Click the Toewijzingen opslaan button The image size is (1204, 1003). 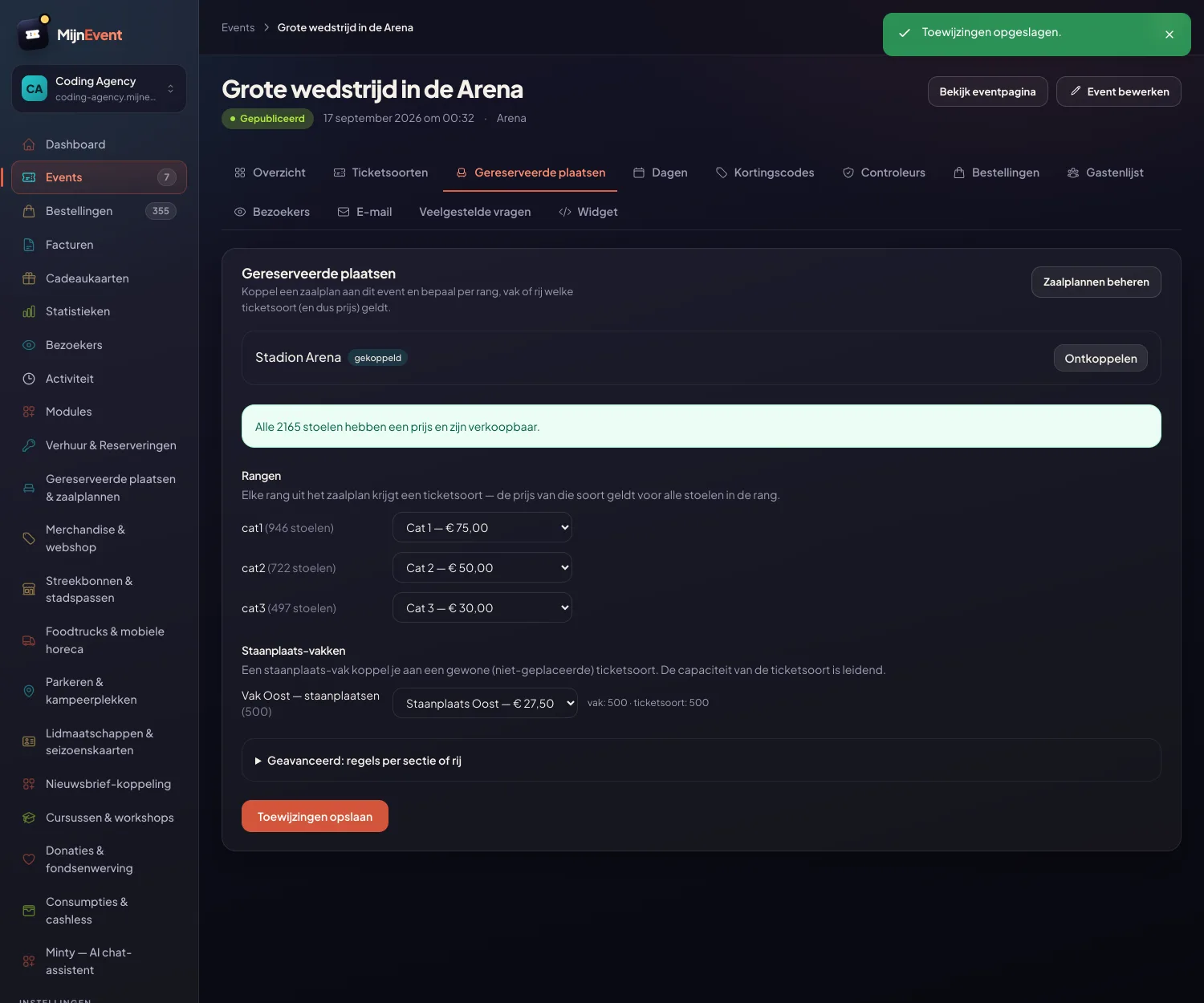(315, 816)
